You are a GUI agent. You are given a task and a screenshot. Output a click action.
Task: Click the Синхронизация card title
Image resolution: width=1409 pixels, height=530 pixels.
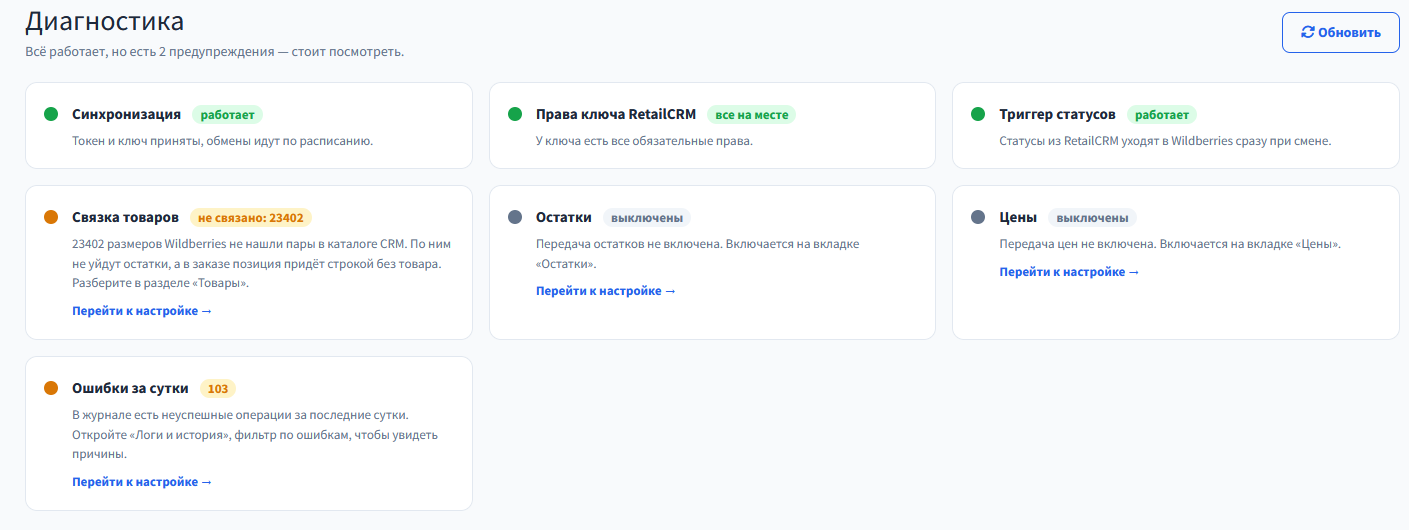click(x=126, y=114)
